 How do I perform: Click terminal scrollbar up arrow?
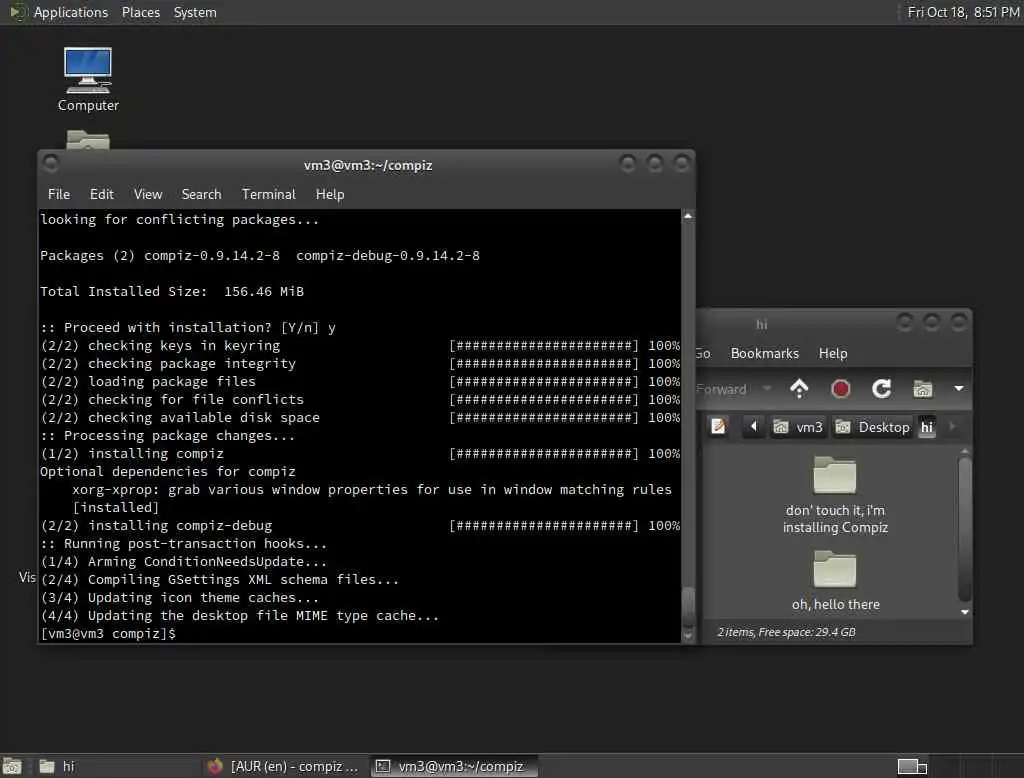688,216
